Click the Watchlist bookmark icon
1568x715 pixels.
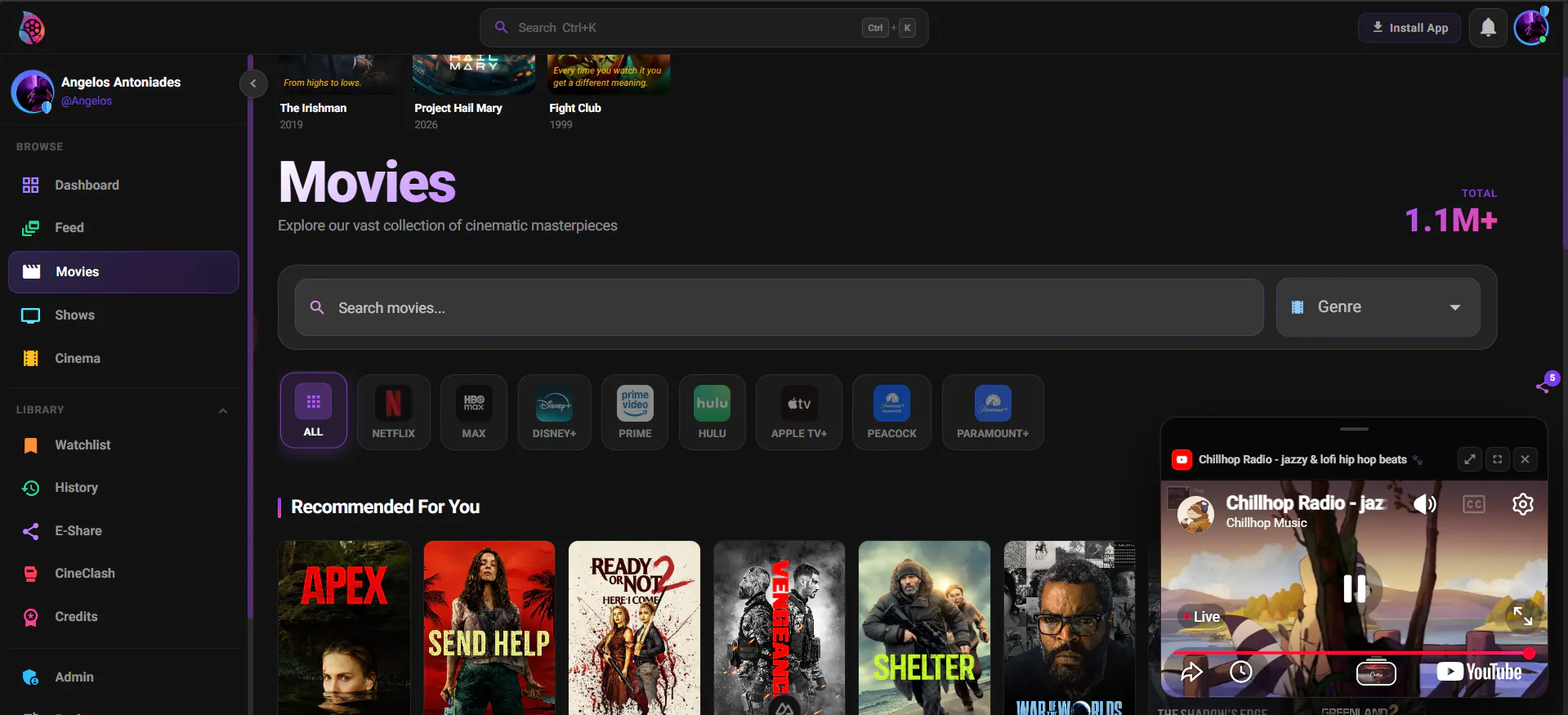tap(31, 445)
